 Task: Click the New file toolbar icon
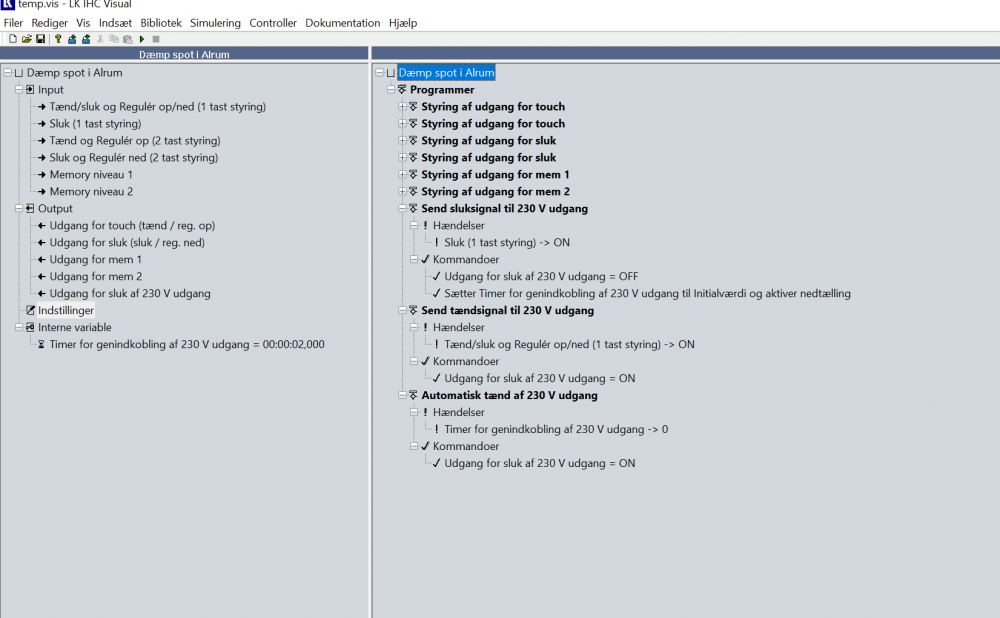[x=13, y=39]
